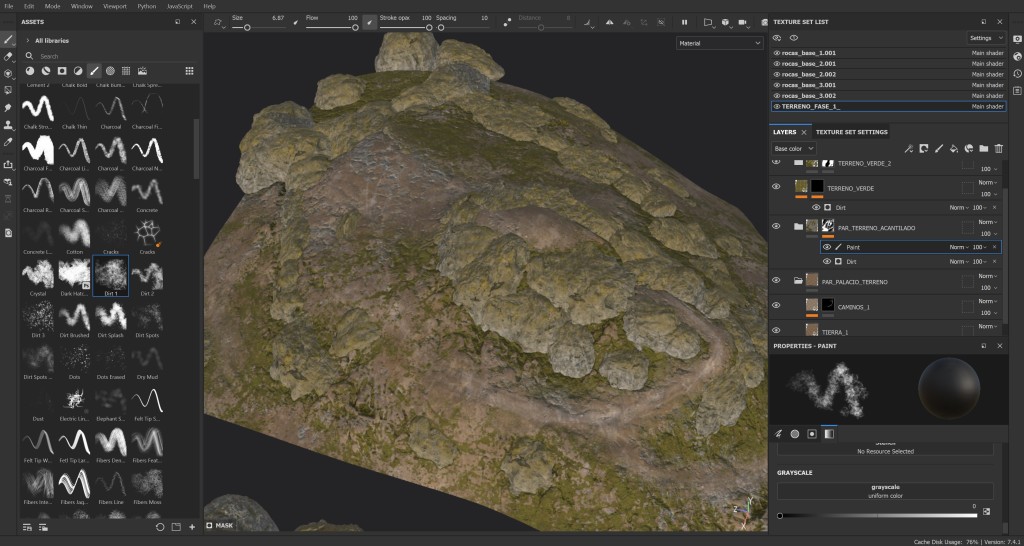Viewport: 1024px width, 546px height.
Task: Select the TERRENO_FASE_1_ texture set
Action: pyautogui.click(x=811, y=106)
